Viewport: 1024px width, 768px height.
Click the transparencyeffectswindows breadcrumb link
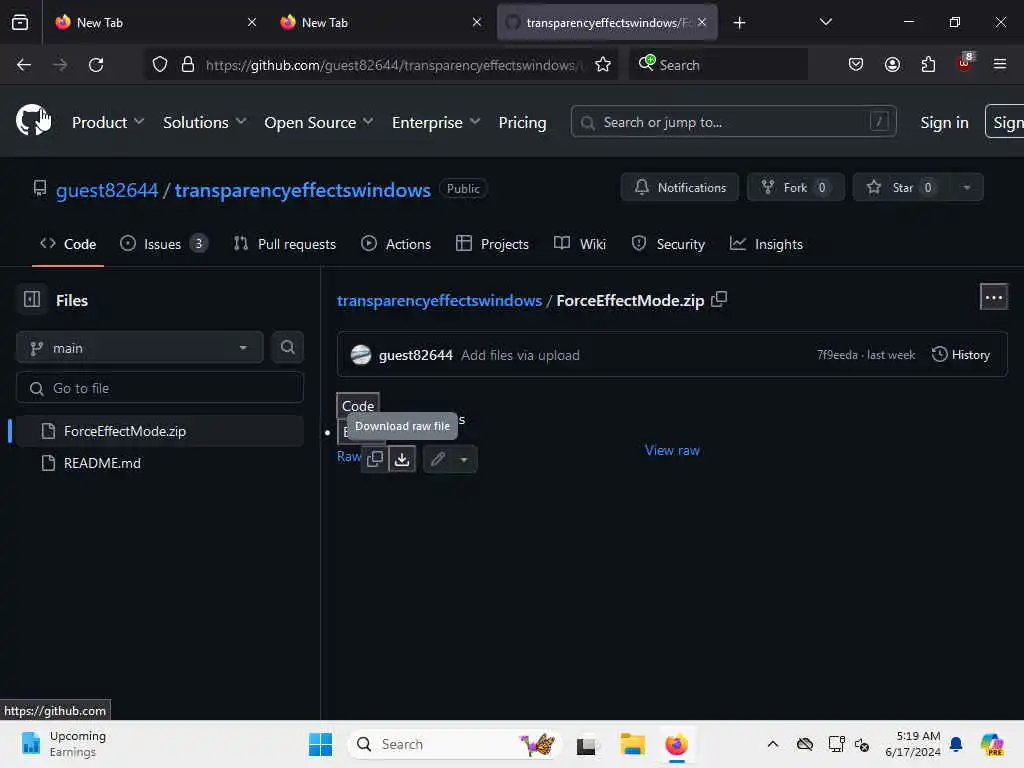point(440,300)
